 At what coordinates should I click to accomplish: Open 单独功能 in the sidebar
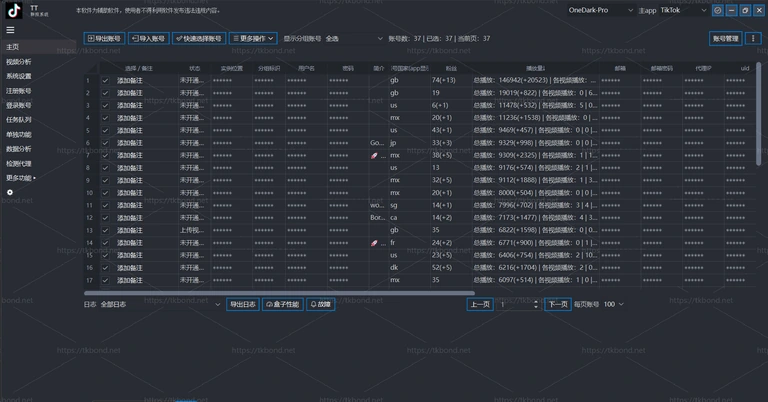point(19,135)
